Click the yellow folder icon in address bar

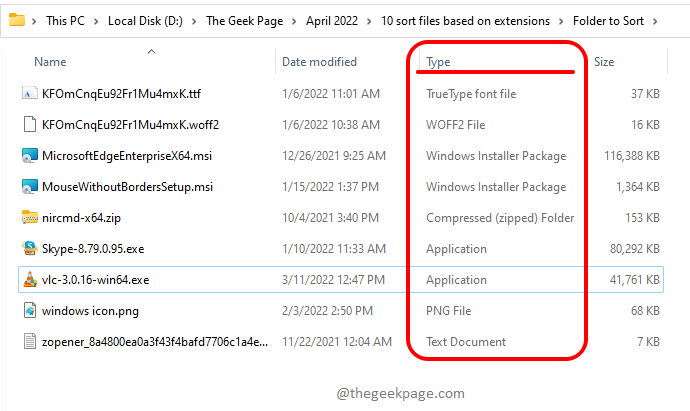coord(14,20)
